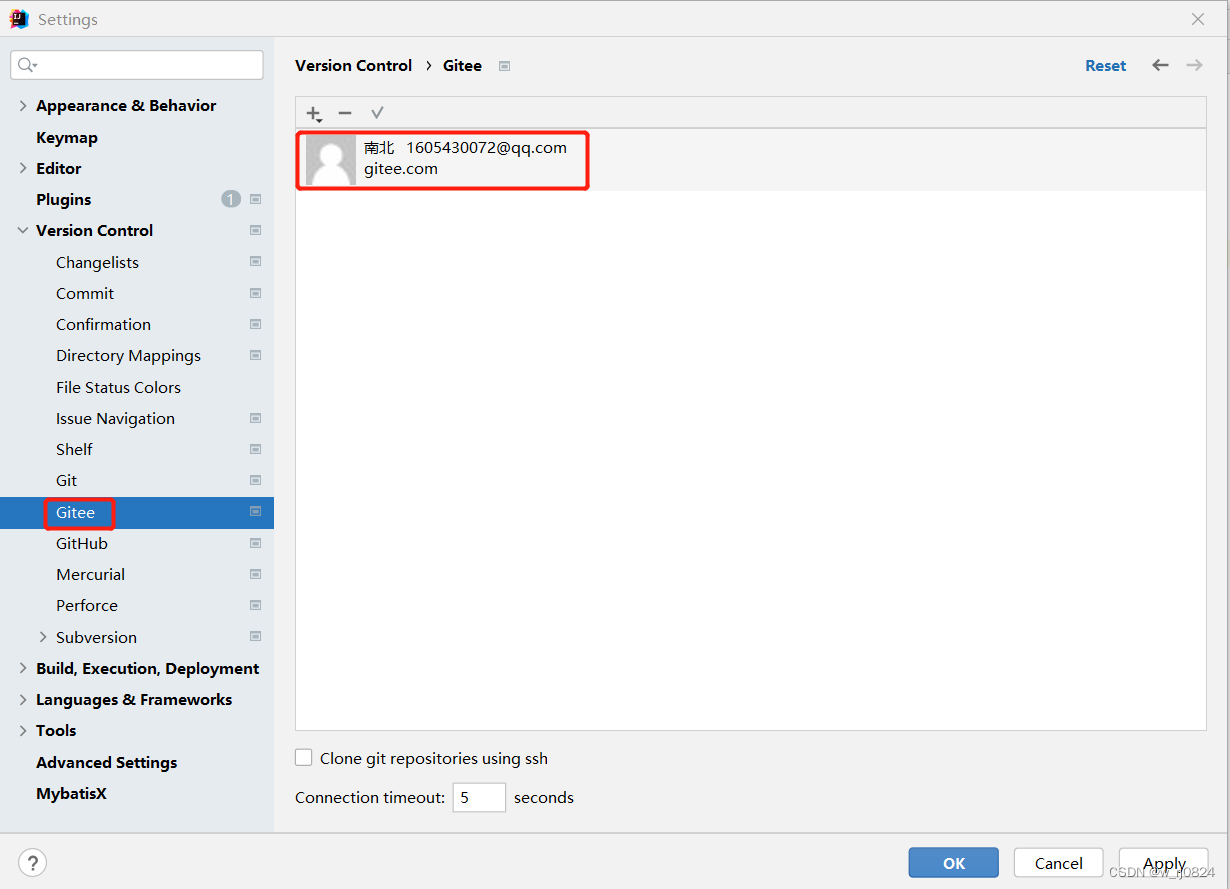Click project settings icon next to Issue Navigation
The width and height of the screenshot is (1230, 889).
coord(256,418)
